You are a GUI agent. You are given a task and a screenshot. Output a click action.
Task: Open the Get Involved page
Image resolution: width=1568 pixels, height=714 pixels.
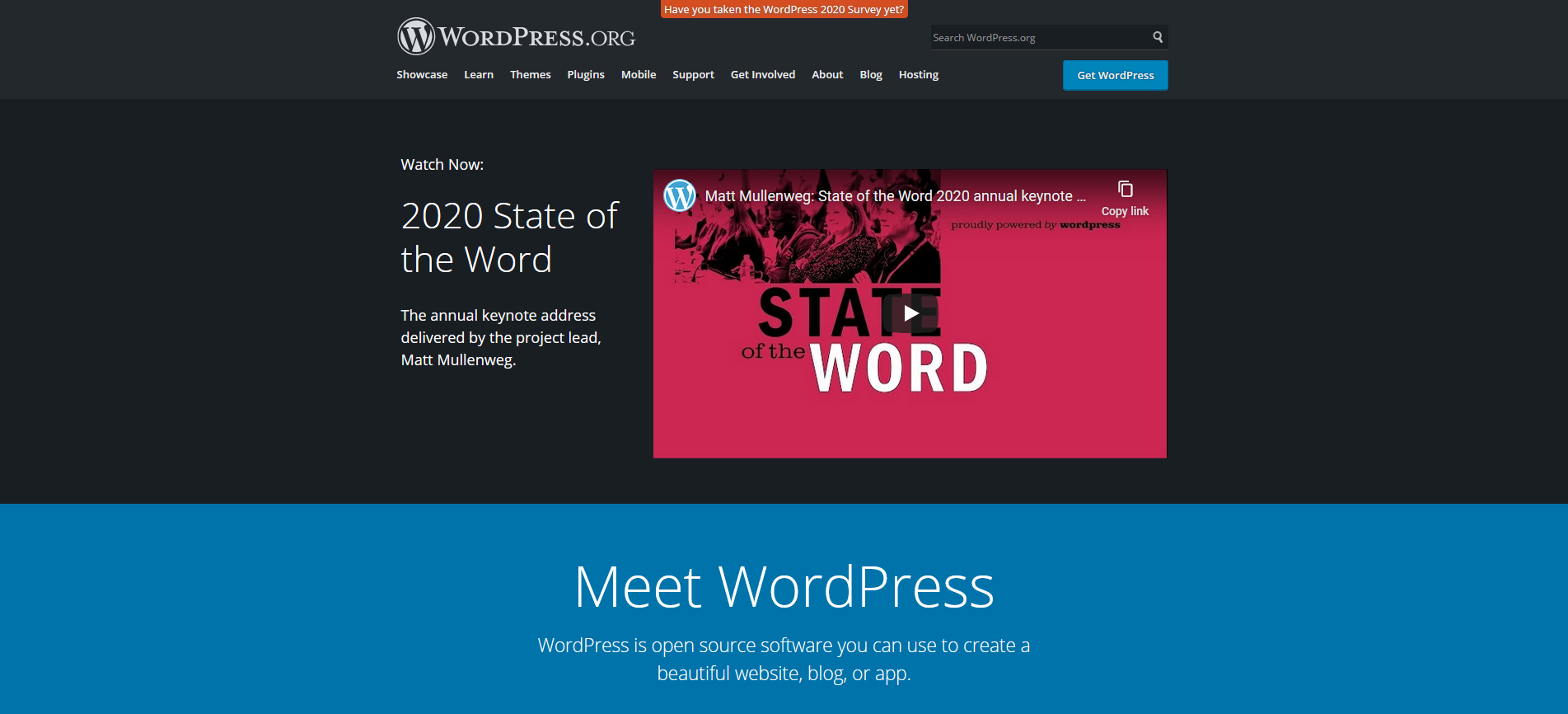(x=763, y=75)
